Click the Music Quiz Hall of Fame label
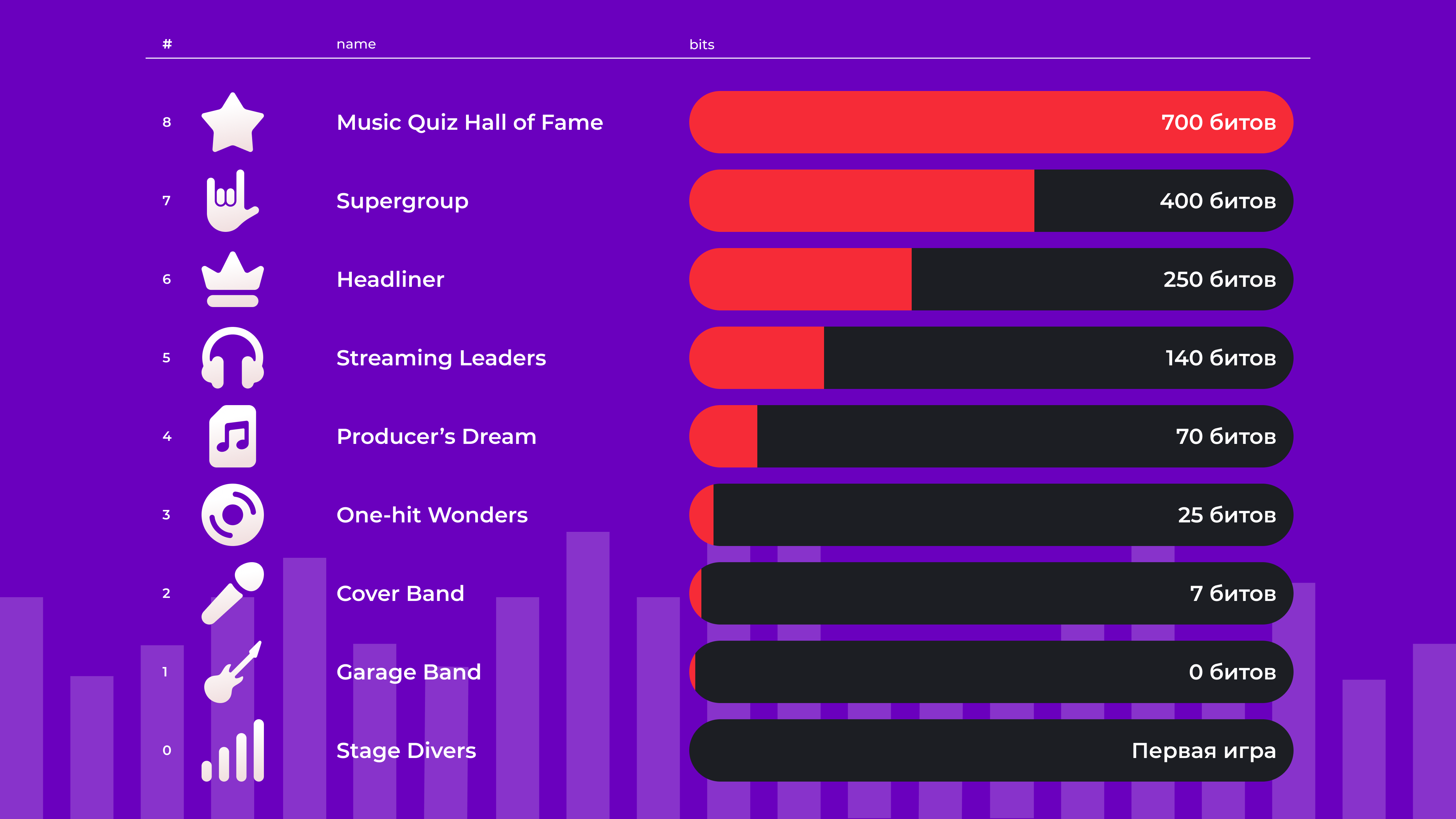The image size is (1456, 819). 469,123
